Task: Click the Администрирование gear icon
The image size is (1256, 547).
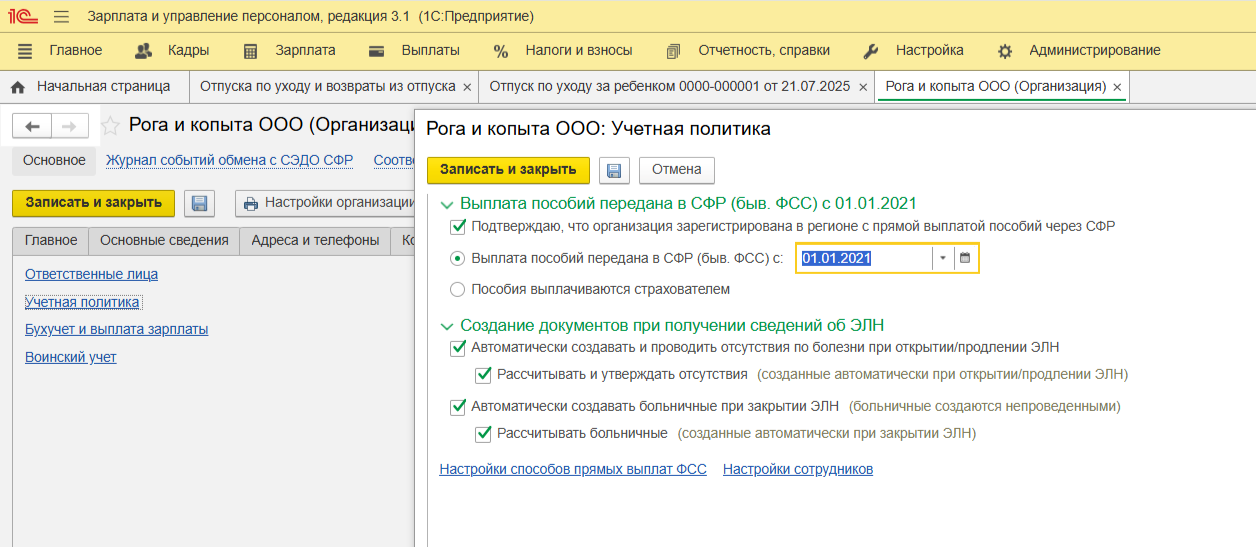Action: tap(1005, 51)
